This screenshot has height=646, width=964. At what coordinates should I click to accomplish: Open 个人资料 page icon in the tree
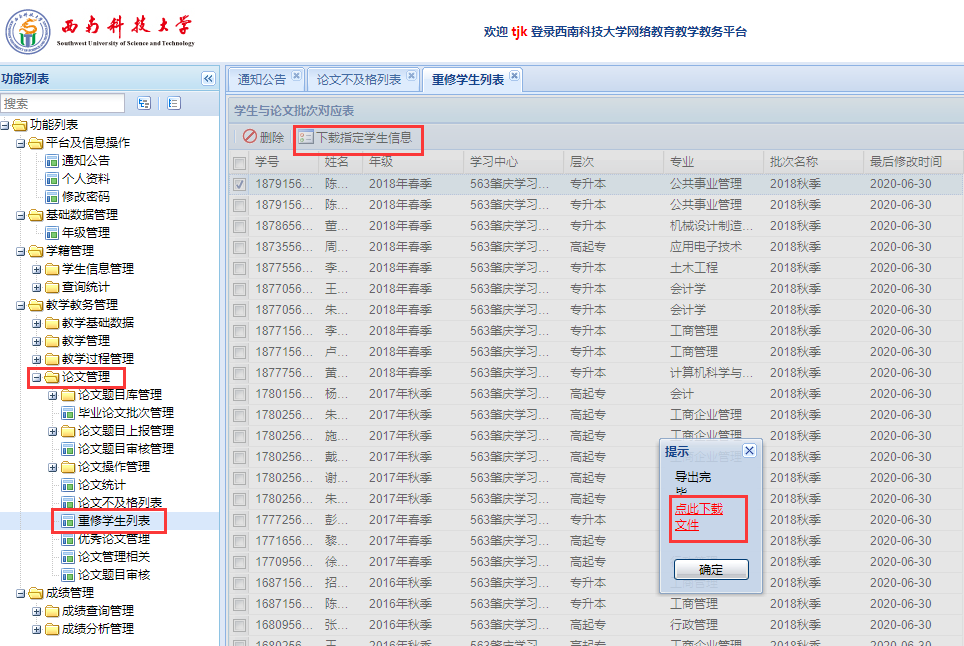53,179
